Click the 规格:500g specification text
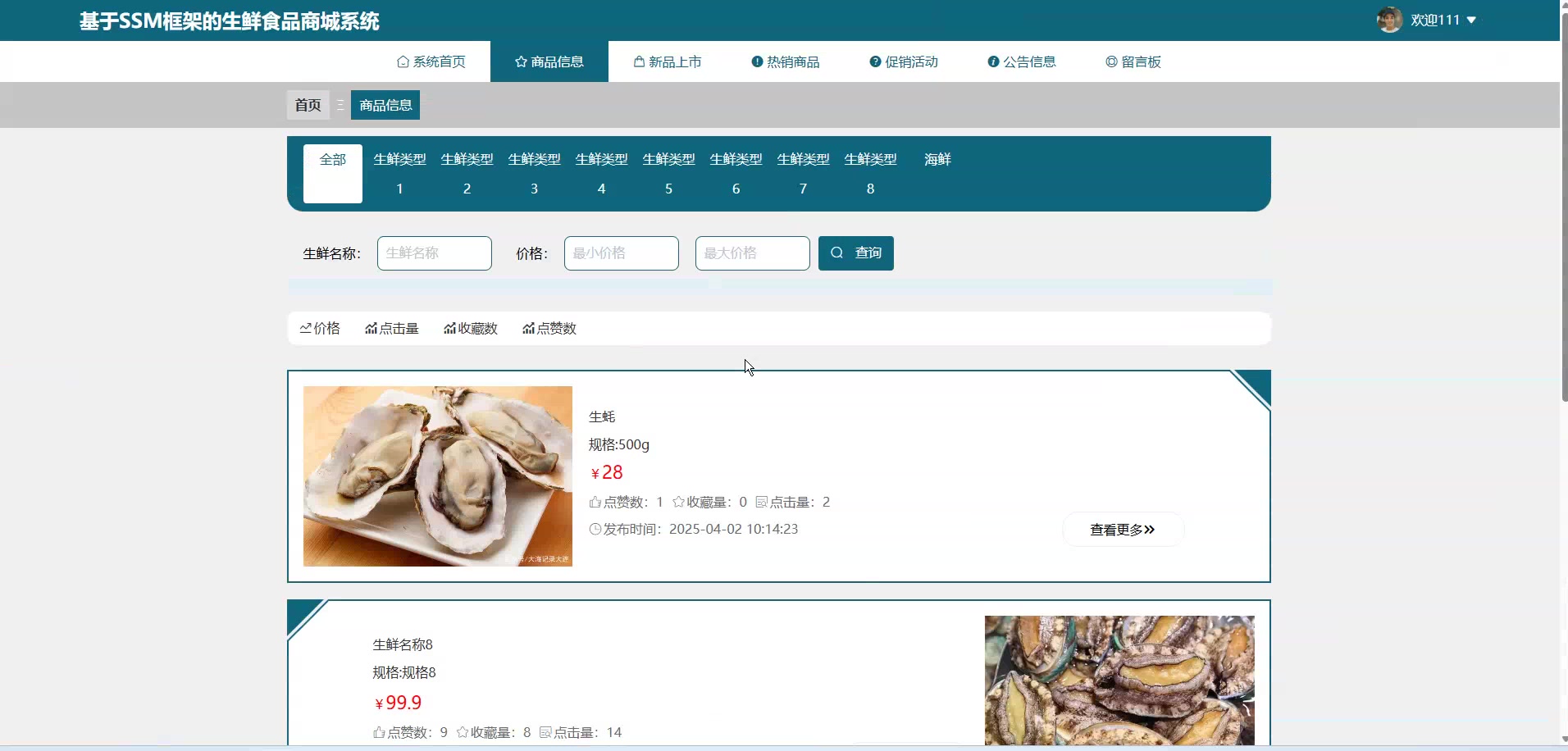 click(619, 444)
